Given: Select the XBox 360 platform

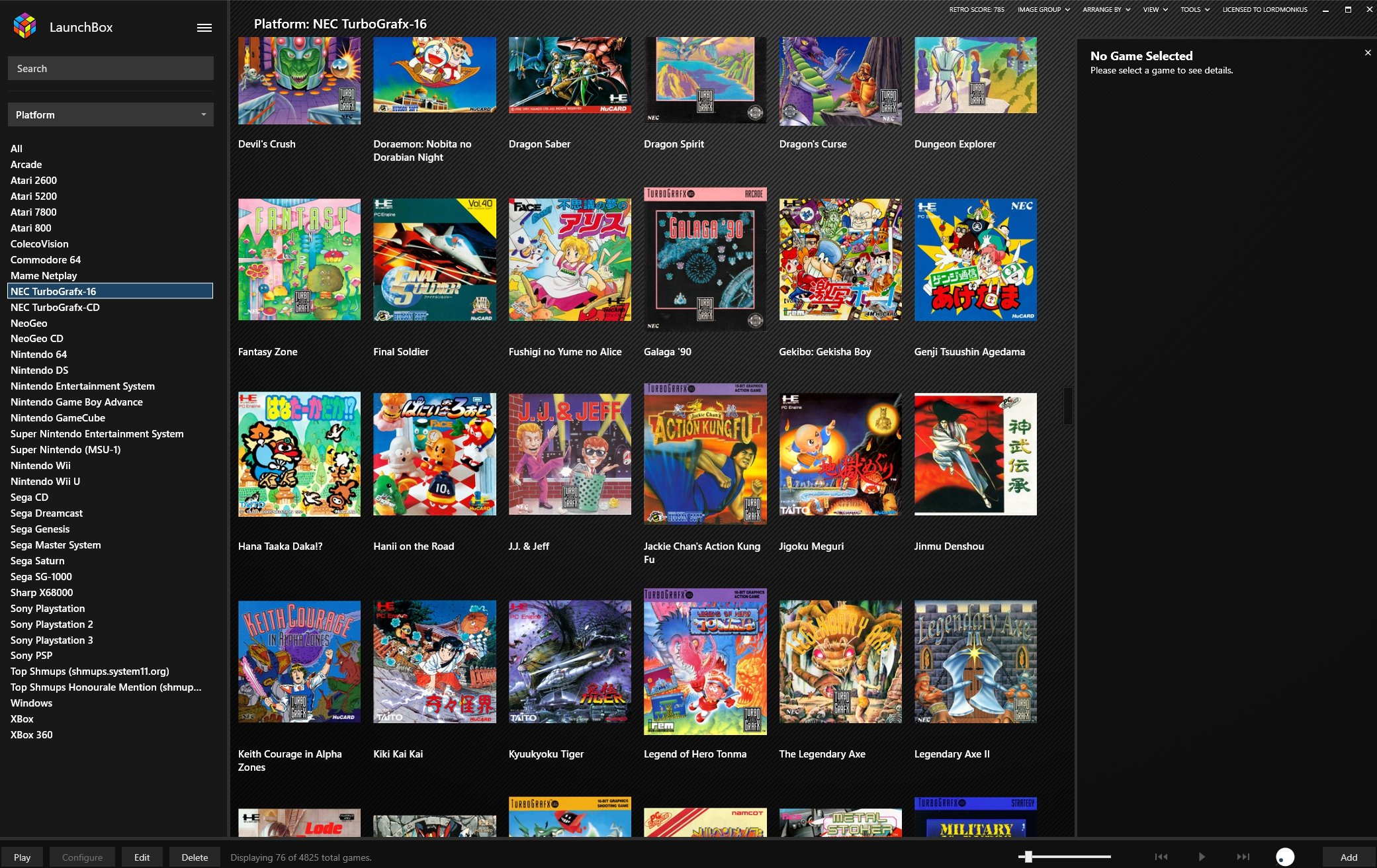Looking at the screenshot, I should tap(31, 735).
